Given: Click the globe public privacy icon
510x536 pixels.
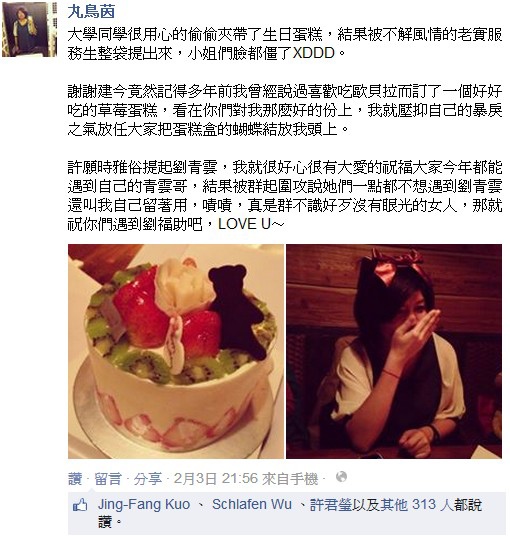Looking at the screenshot, I should click(x=341, y=477).
